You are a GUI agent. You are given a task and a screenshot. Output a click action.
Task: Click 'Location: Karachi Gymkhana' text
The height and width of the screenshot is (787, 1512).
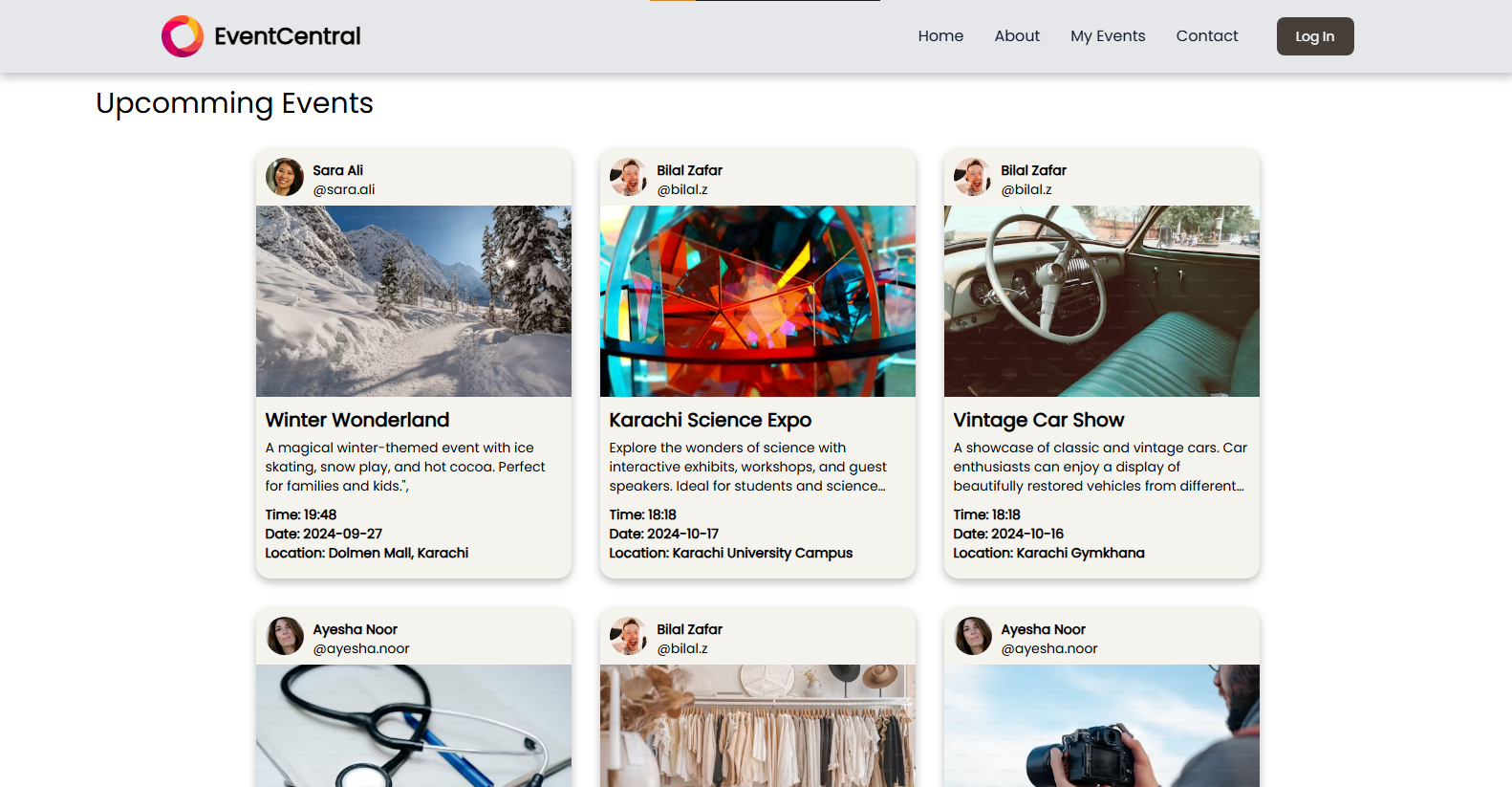(x=1049, y=553)
